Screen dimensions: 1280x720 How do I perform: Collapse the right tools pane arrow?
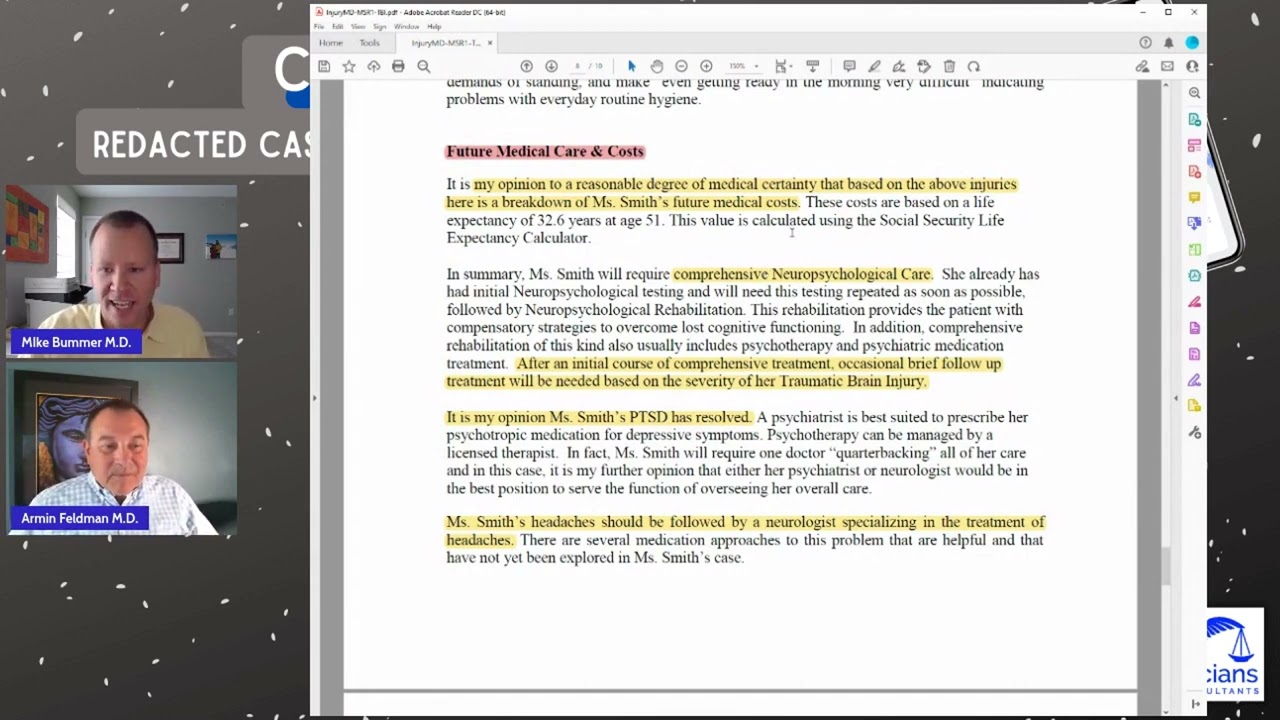1176,398
